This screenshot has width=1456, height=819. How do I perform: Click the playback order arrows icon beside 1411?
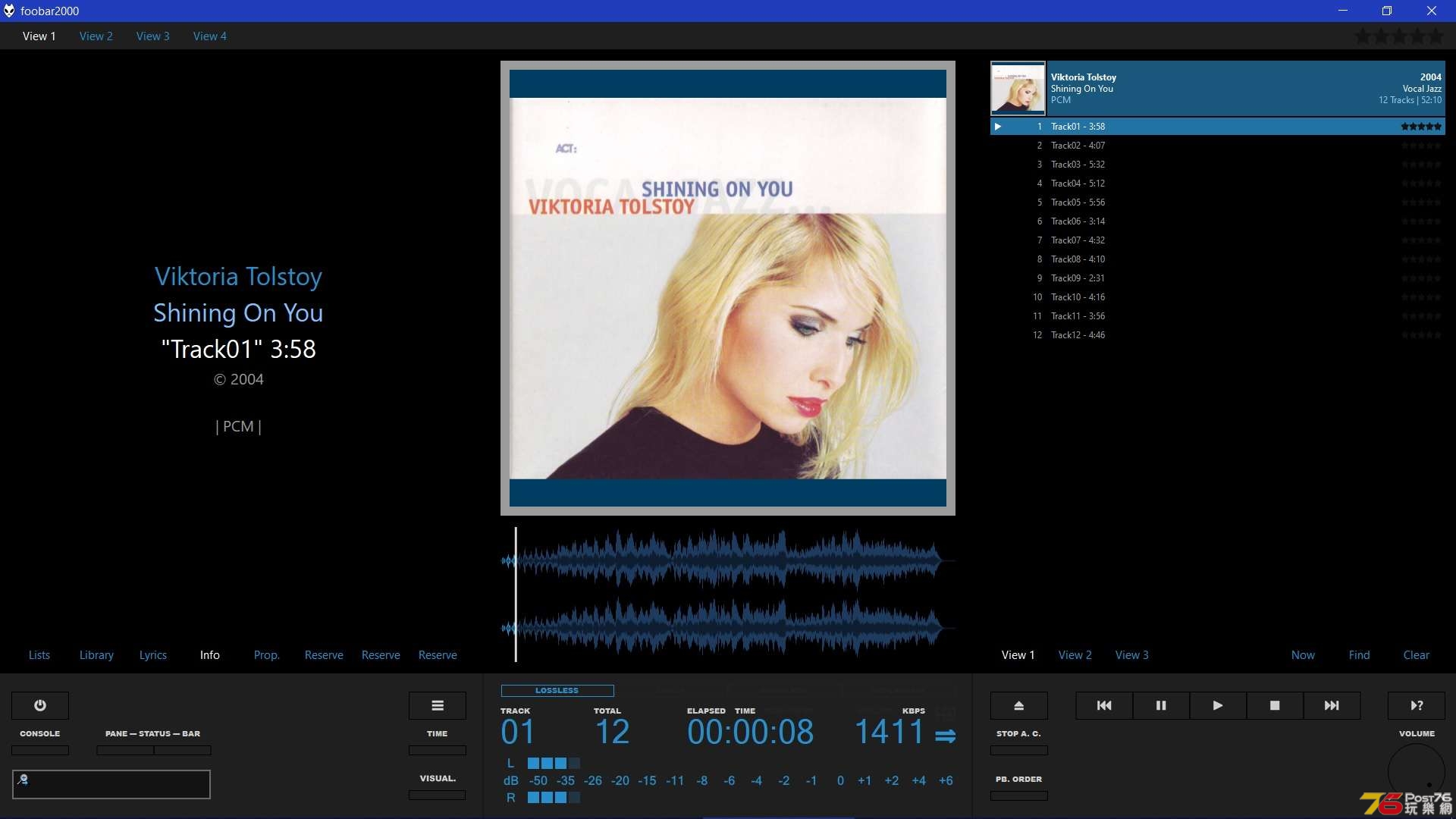(x=945, y=736)
